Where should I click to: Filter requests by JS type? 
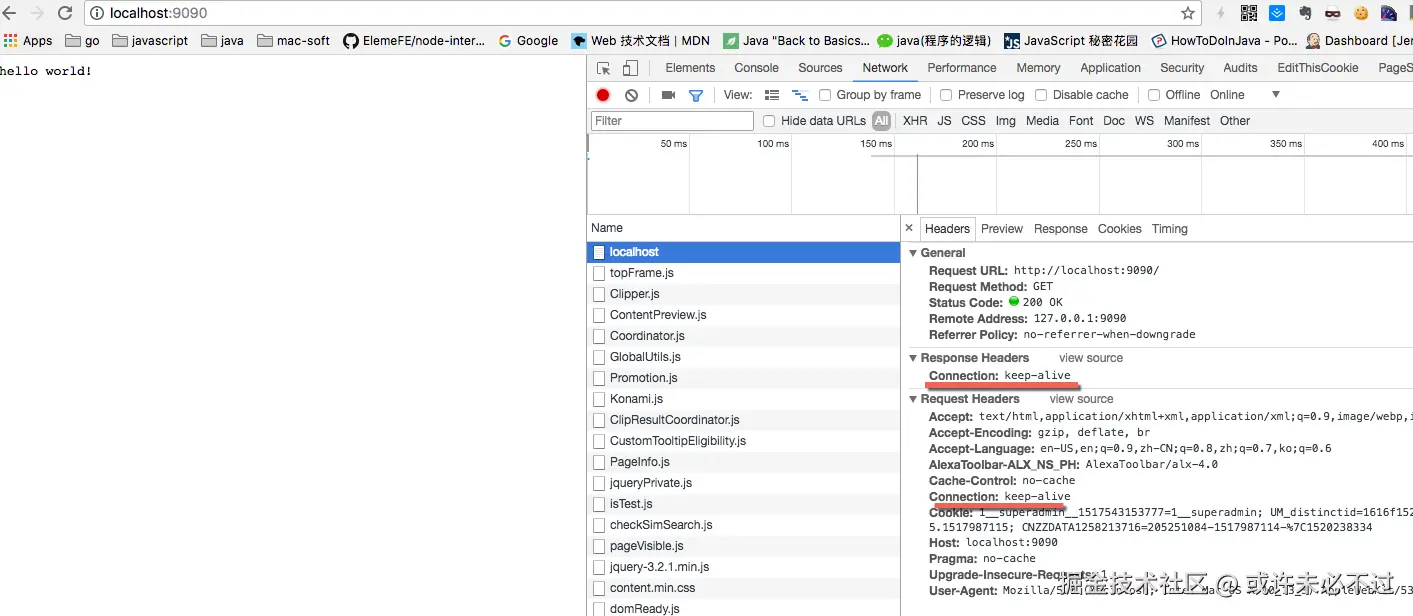[944, 121]
